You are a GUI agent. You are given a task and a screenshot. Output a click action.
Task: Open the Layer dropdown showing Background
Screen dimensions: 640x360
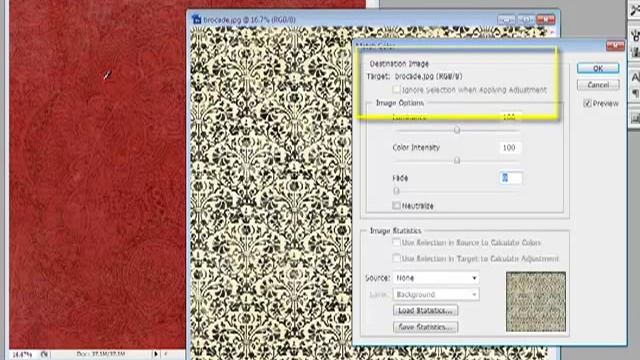pos(436,294)
